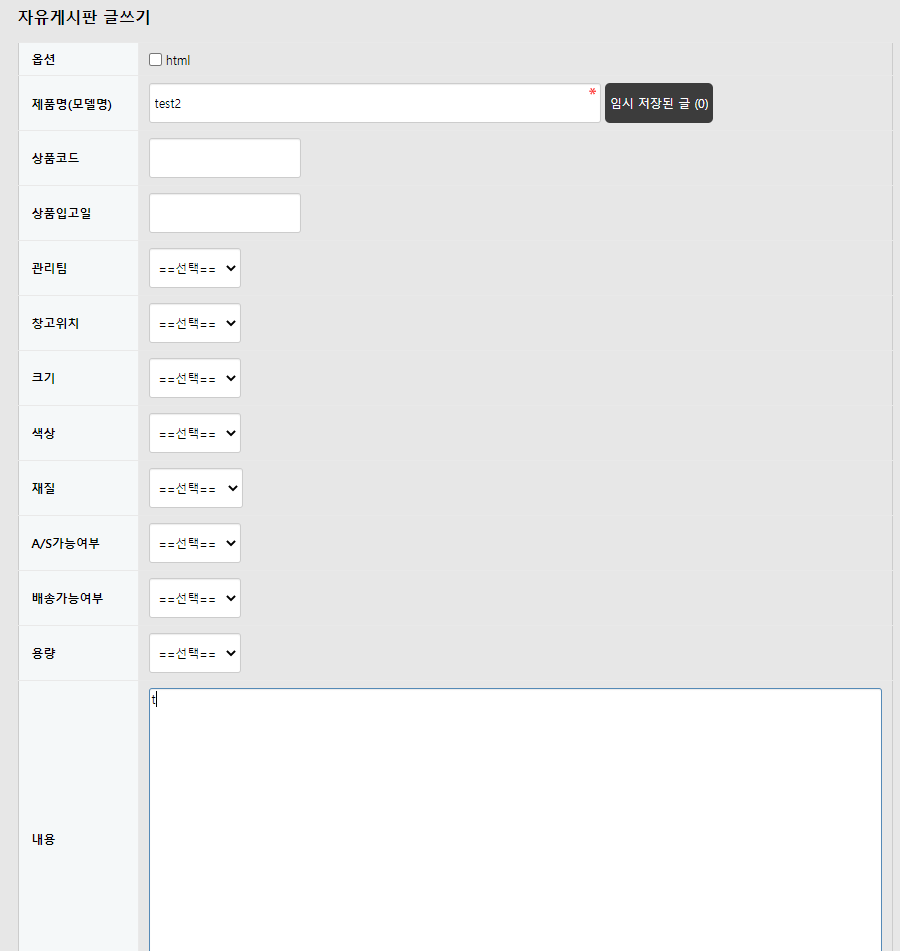The height and width of the screenshot is (951, 900).
Task: Open the A/S가능여부 dropdown
Action: [x=195, y=543]
